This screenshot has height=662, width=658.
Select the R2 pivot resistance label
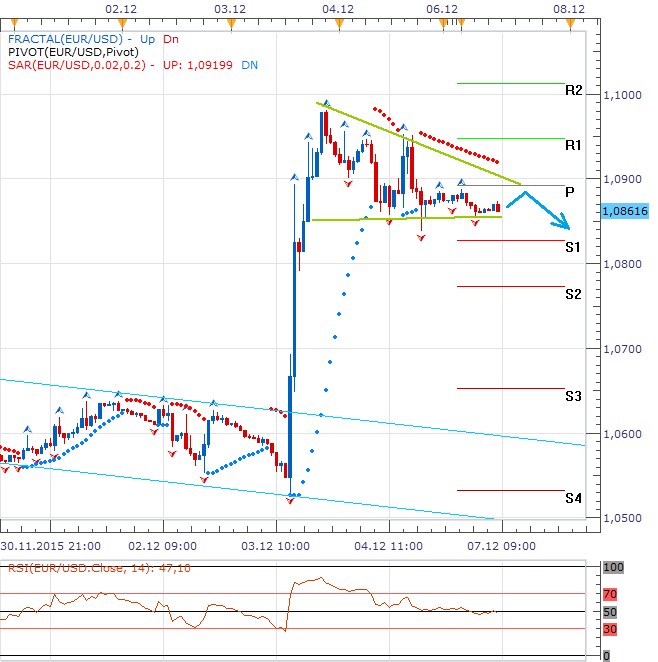click(x=573, y=90)
